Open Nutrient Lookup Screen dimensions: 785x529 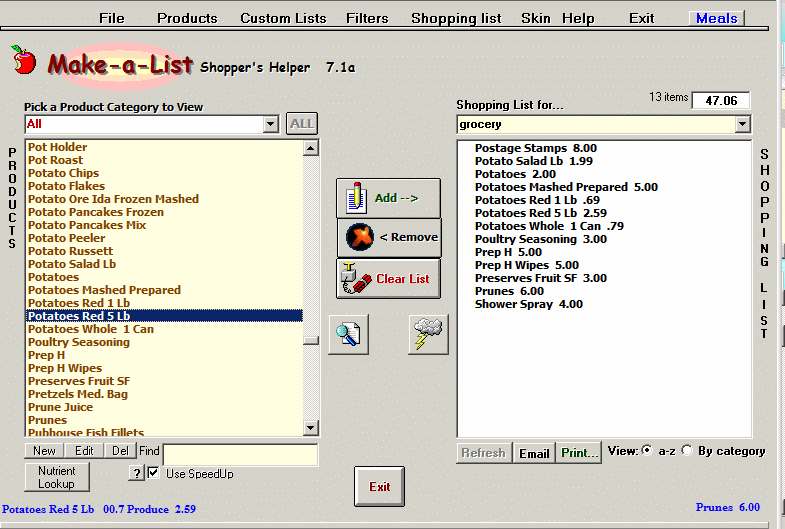click(57, 477)
